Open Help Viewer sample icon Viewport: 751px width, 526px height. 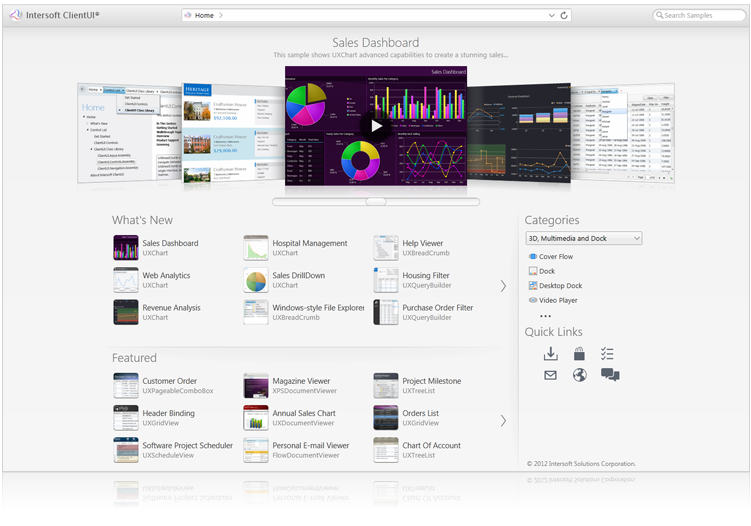(x=386, y=248)
